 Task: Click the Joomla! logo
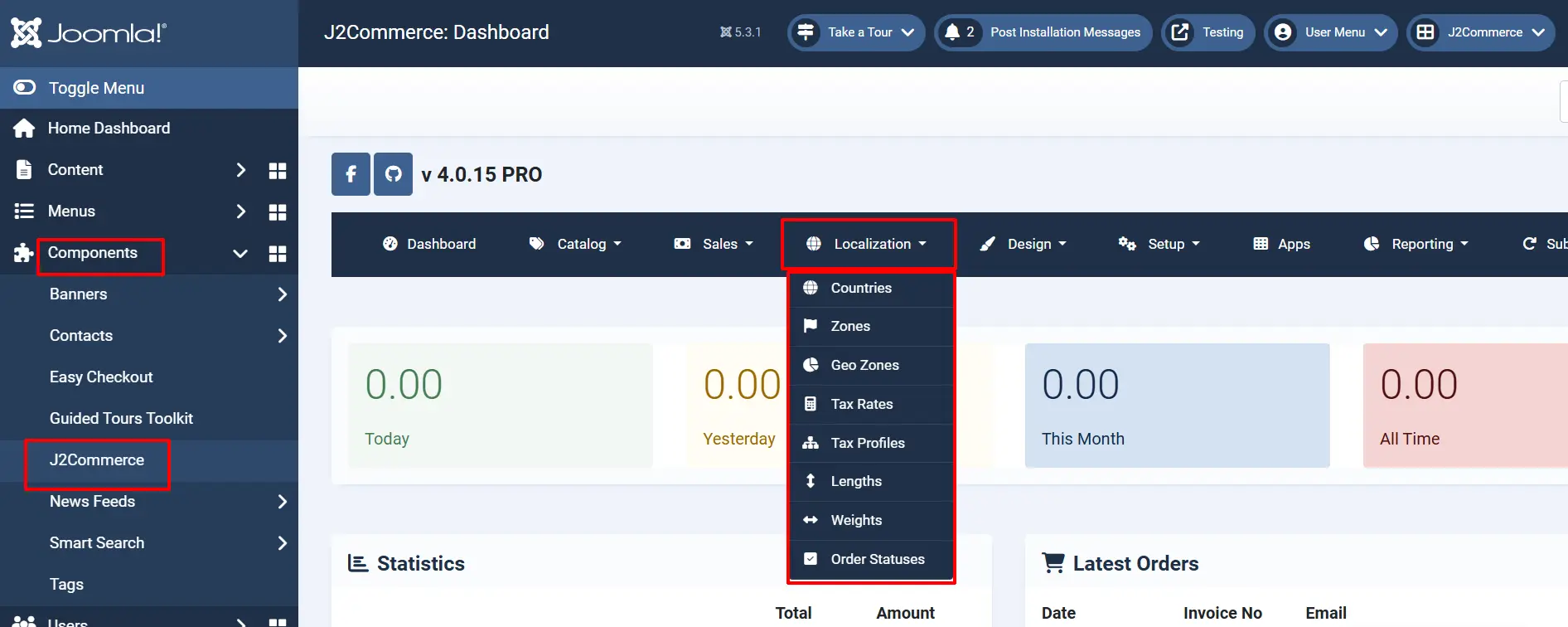pyautogui.click(x=89, y=33)
